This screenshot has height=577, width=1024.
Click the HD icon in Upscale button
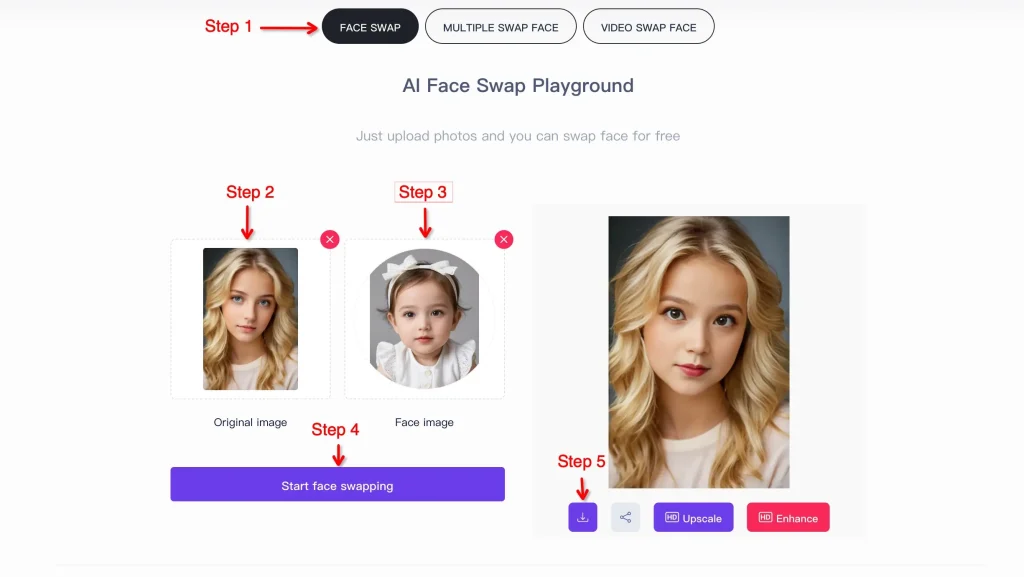tap(671, 517)
